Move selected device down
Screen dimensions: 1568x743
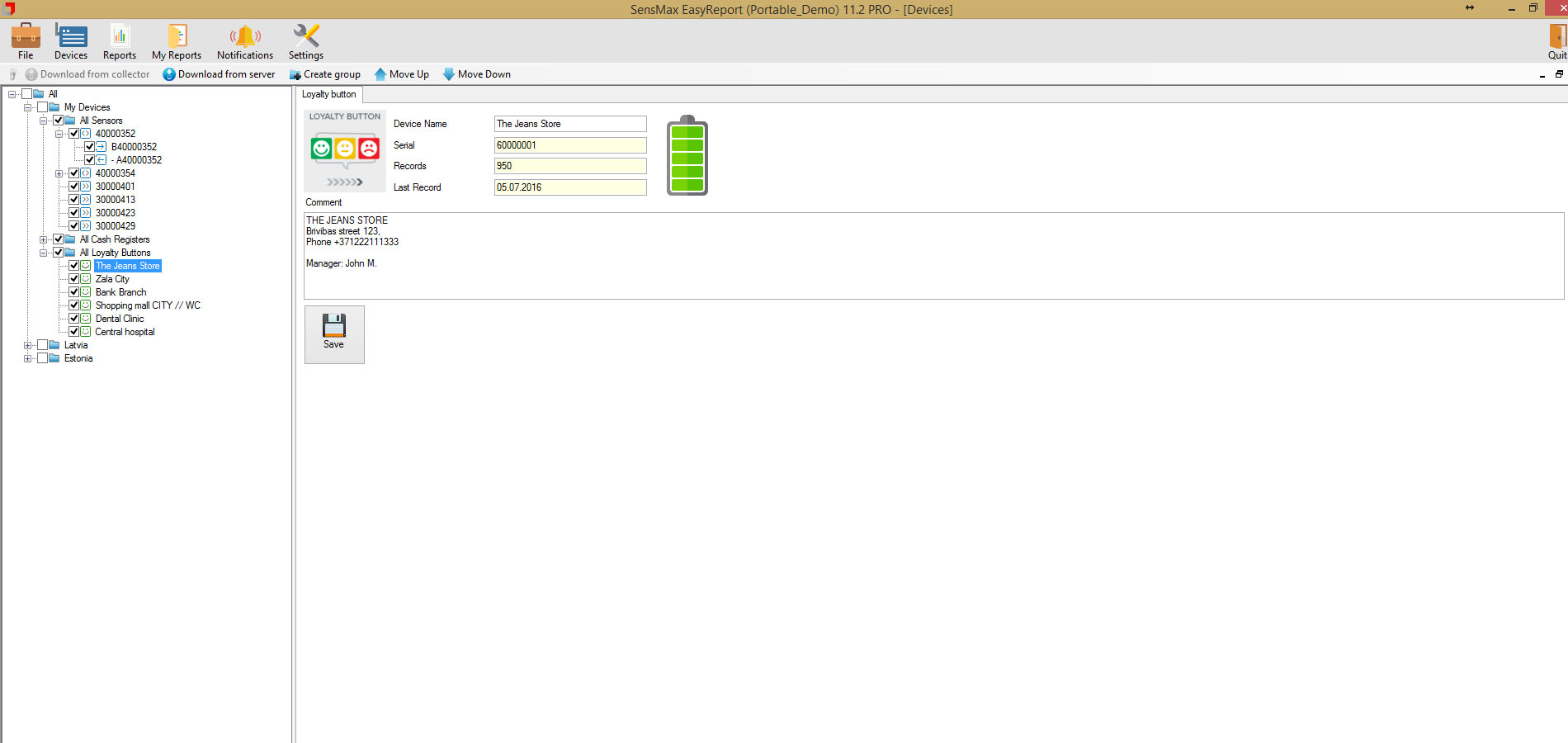[x=477, y=74]
